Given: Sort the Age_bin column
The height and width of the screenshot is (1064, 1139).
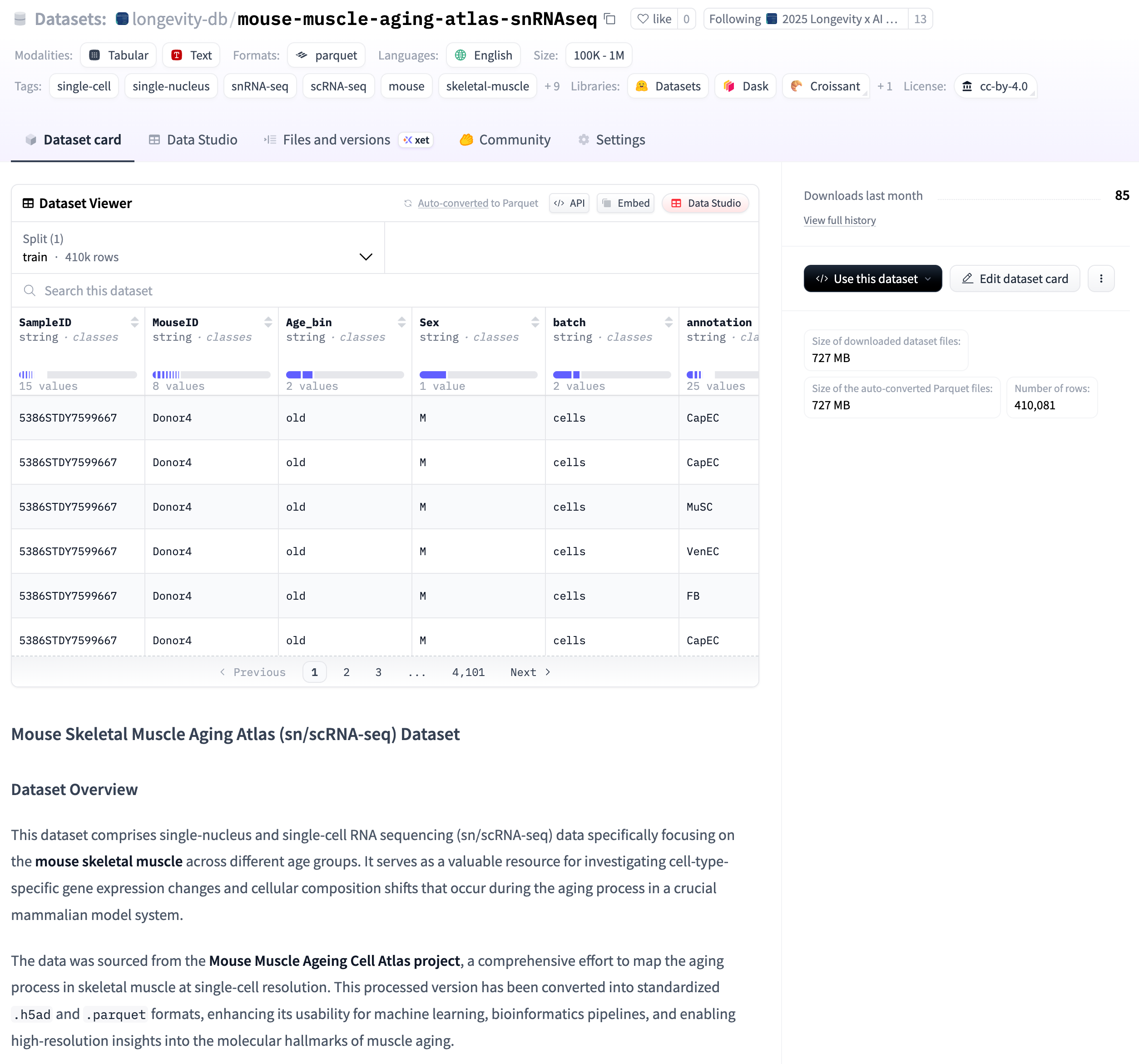Looking at the screenshot, I should (x=401, y=322).
